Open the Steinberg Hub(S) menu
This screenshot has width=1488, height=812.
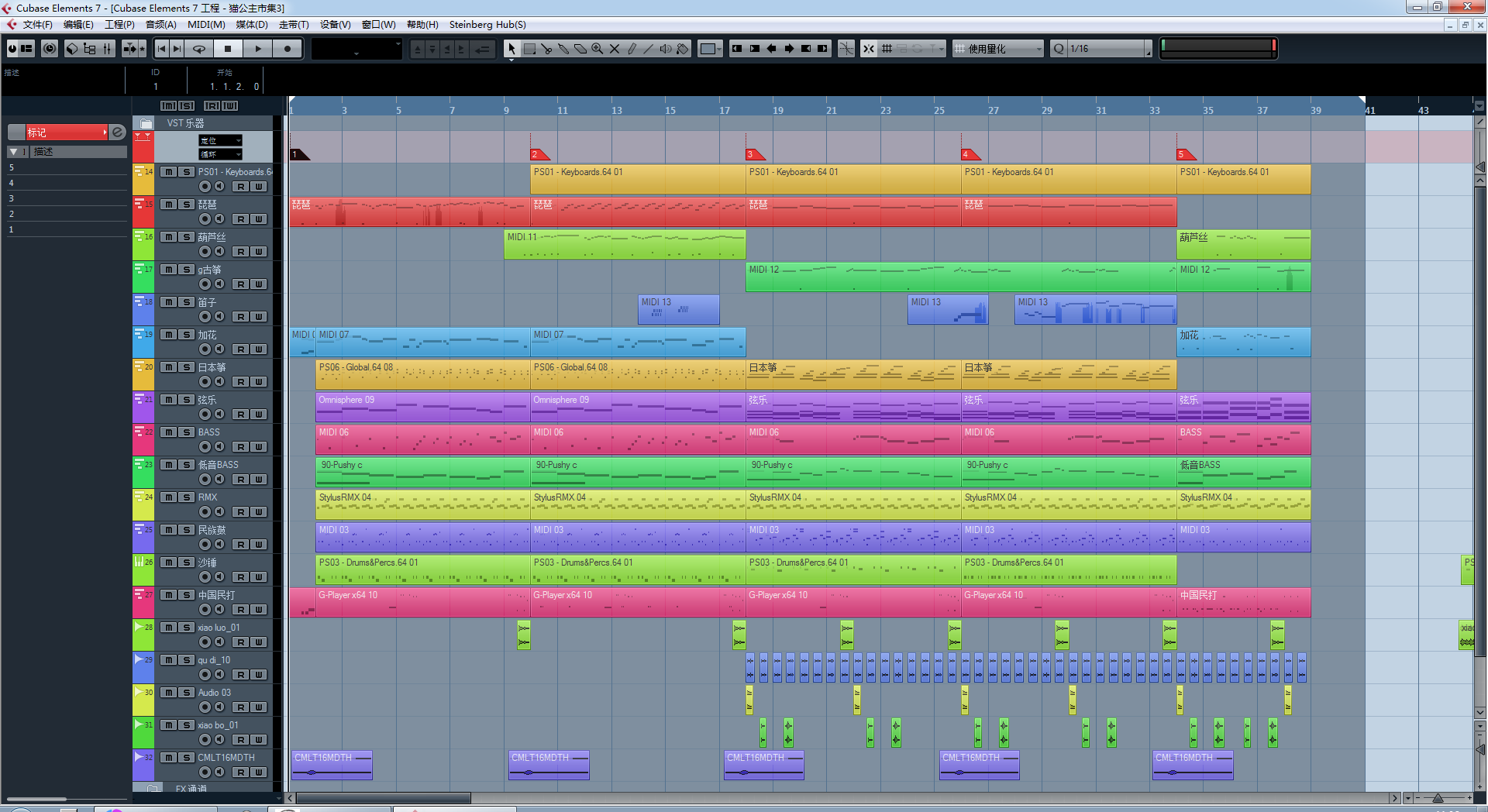[x=487, y=25]
